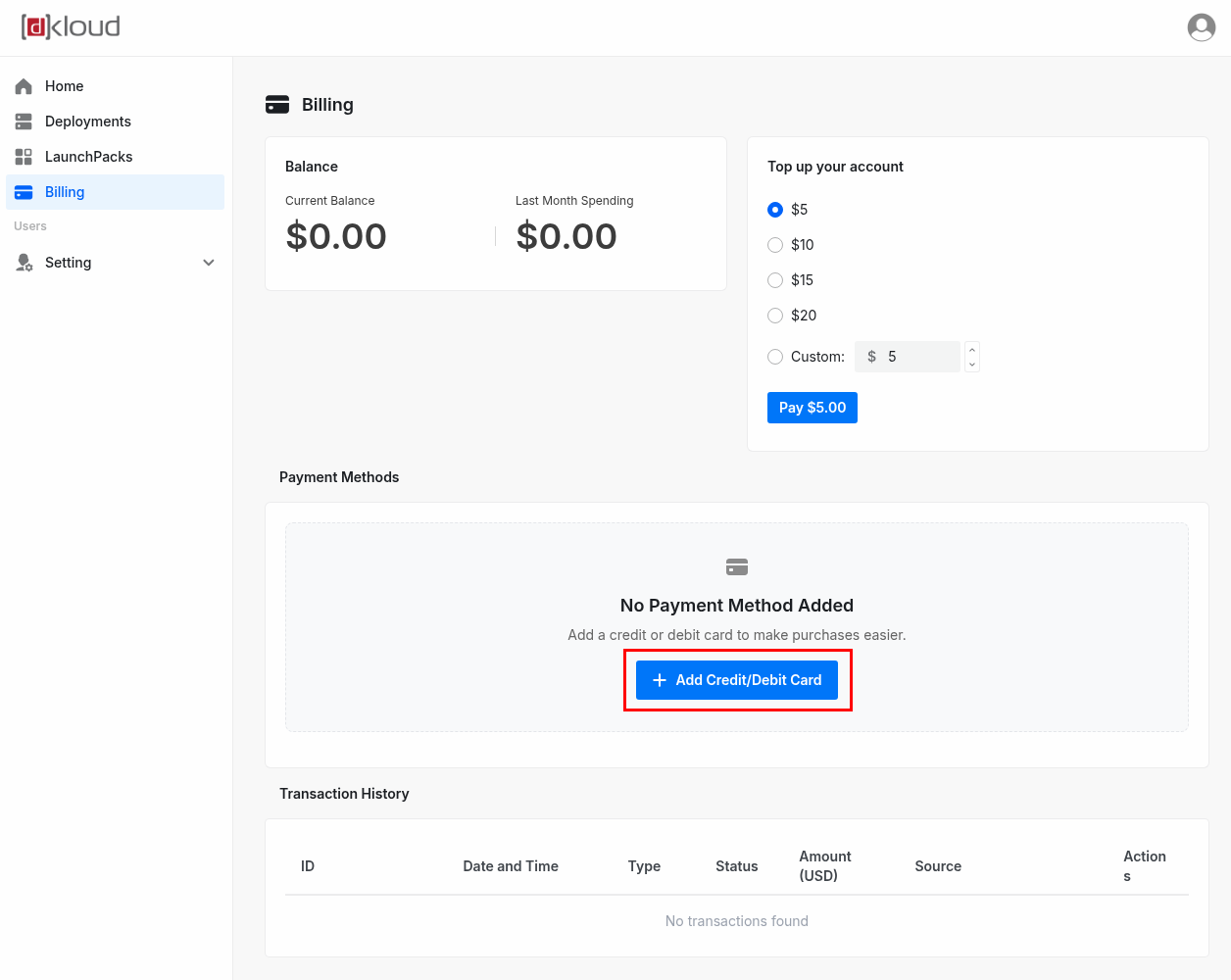
Task: Decrease custom amount with down arrow
Action: click(x=971, y=364)
